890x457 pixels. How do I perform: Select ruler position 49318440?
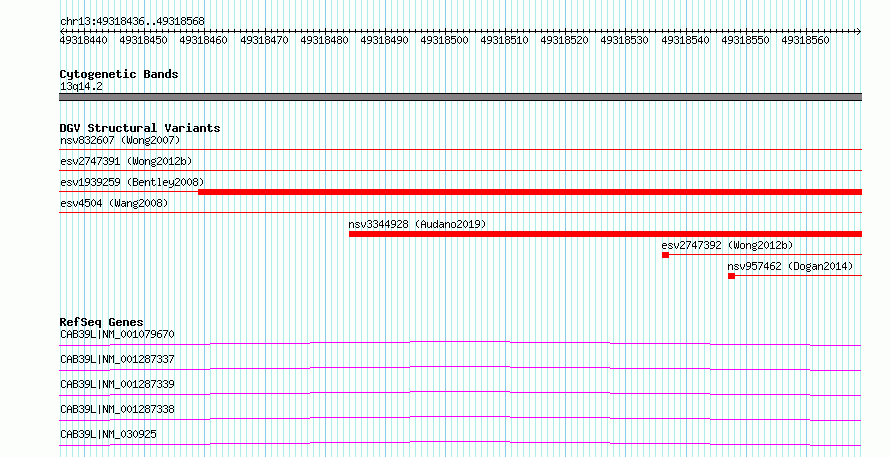[83, 40]
